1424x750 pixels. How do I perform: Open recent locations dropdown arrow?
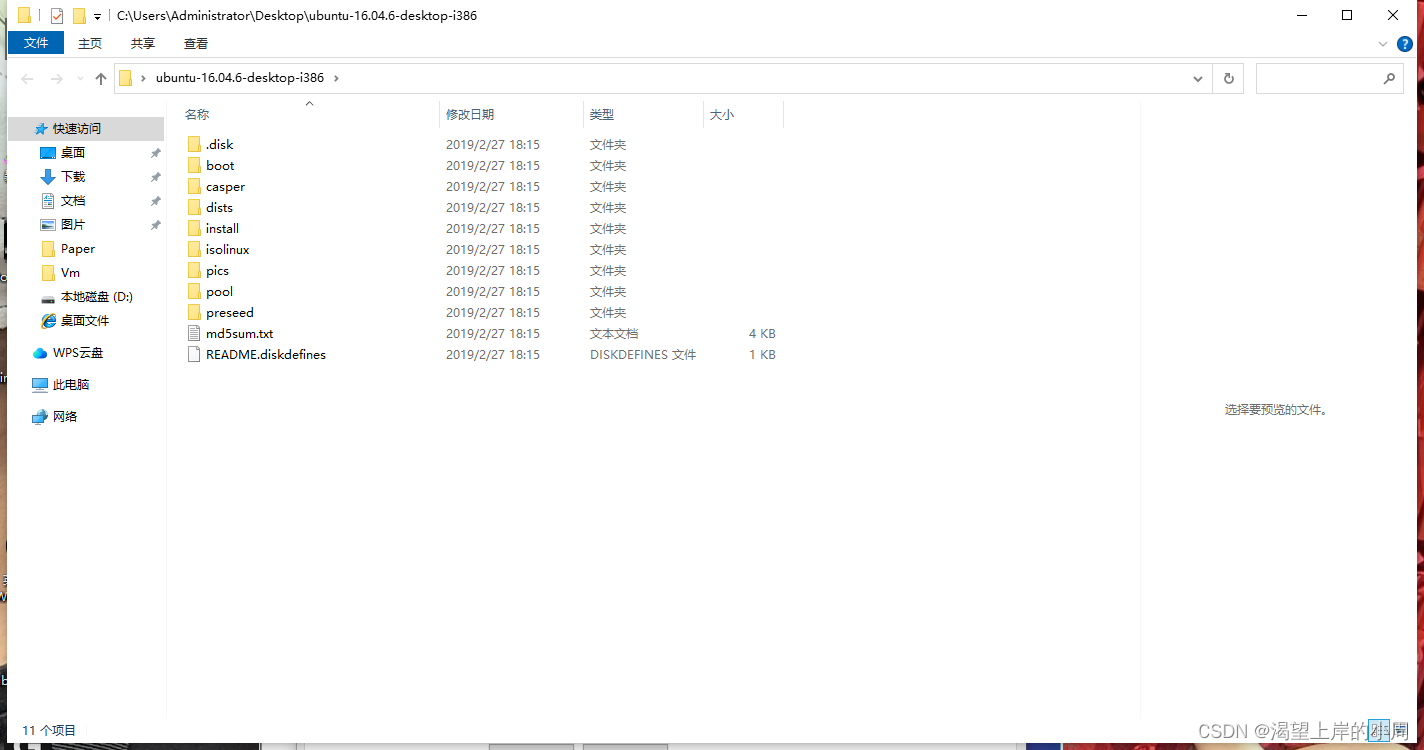click(80, 78)
